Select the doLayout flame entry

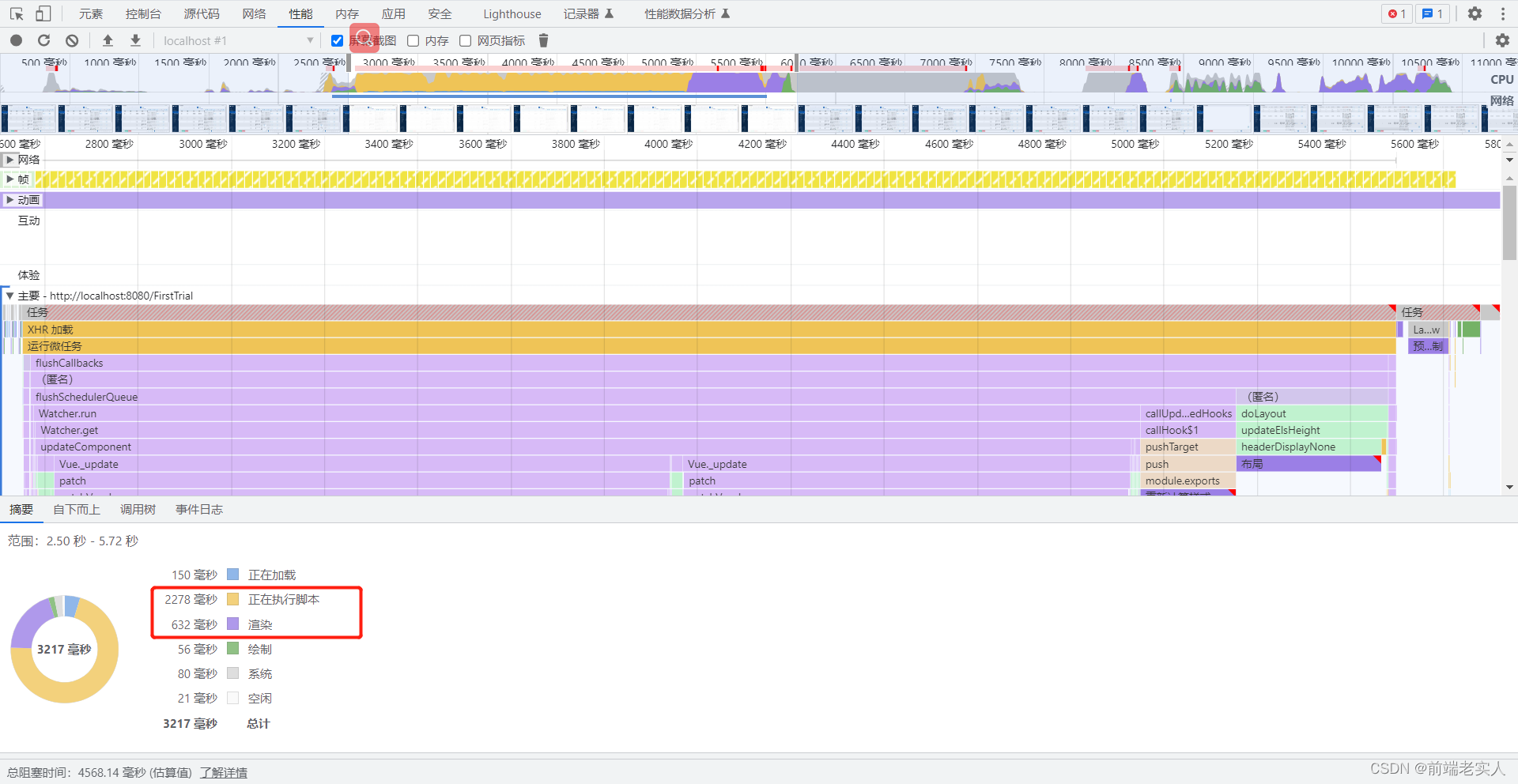point(1312,413)
